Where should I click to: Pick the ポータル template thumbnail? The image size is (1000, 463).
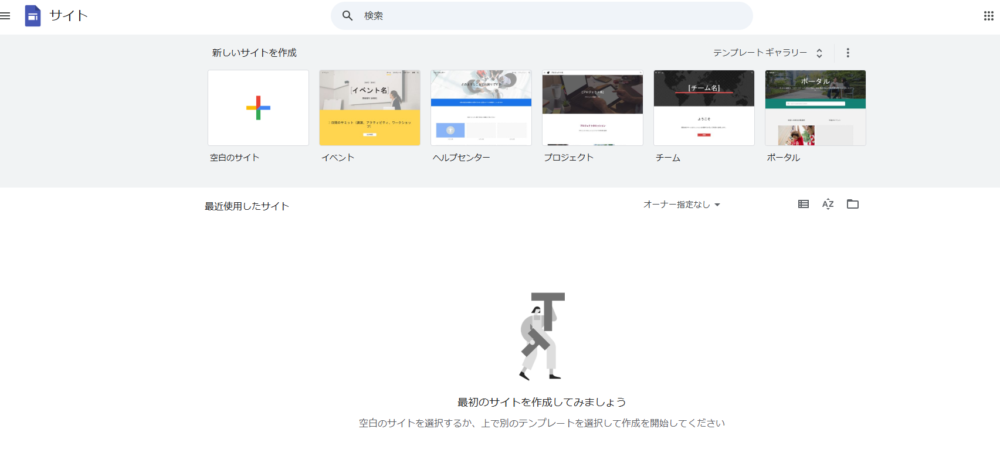(x=815, y=108)
